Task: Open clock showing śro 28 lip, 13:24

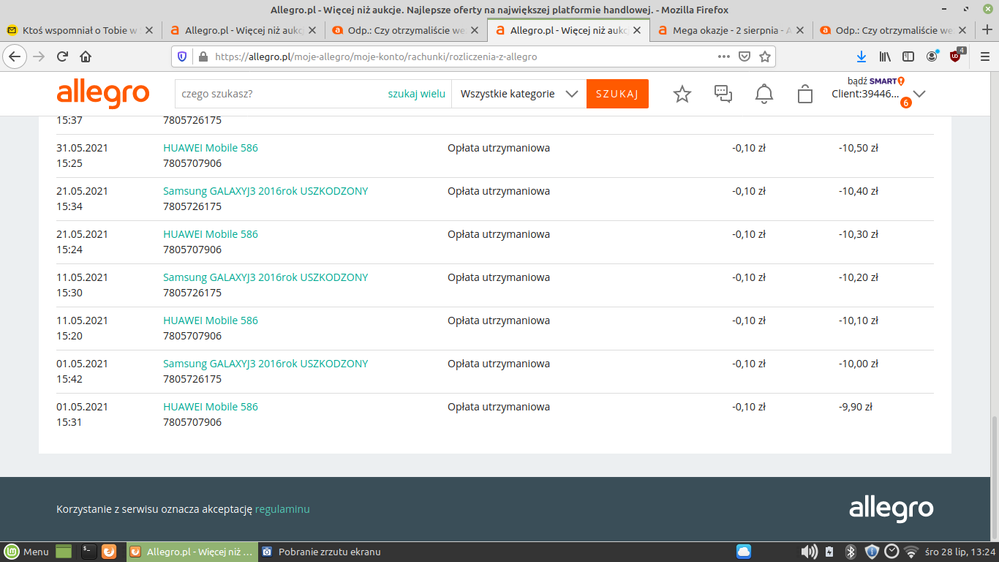Action: [x=960, y=552]
